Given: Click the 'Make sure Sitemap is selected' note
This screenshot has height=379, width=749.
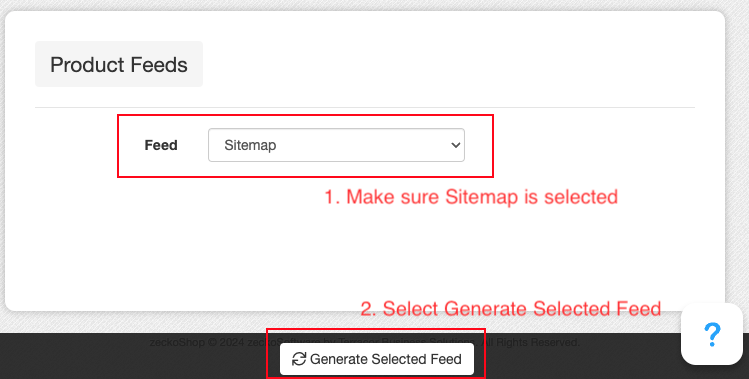Looking at the screenshot, I should (471, 197).
